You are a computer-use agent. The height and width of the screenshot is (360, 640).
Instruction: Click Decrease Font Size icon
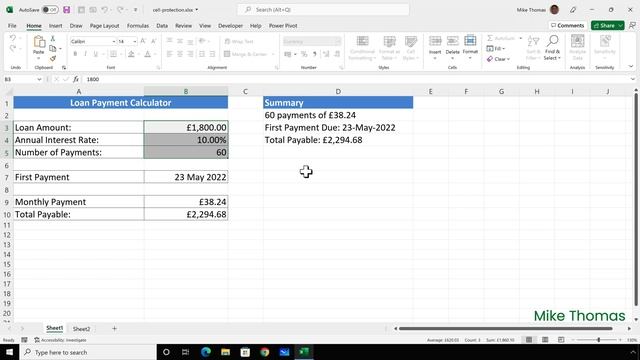tap(153, 41)
